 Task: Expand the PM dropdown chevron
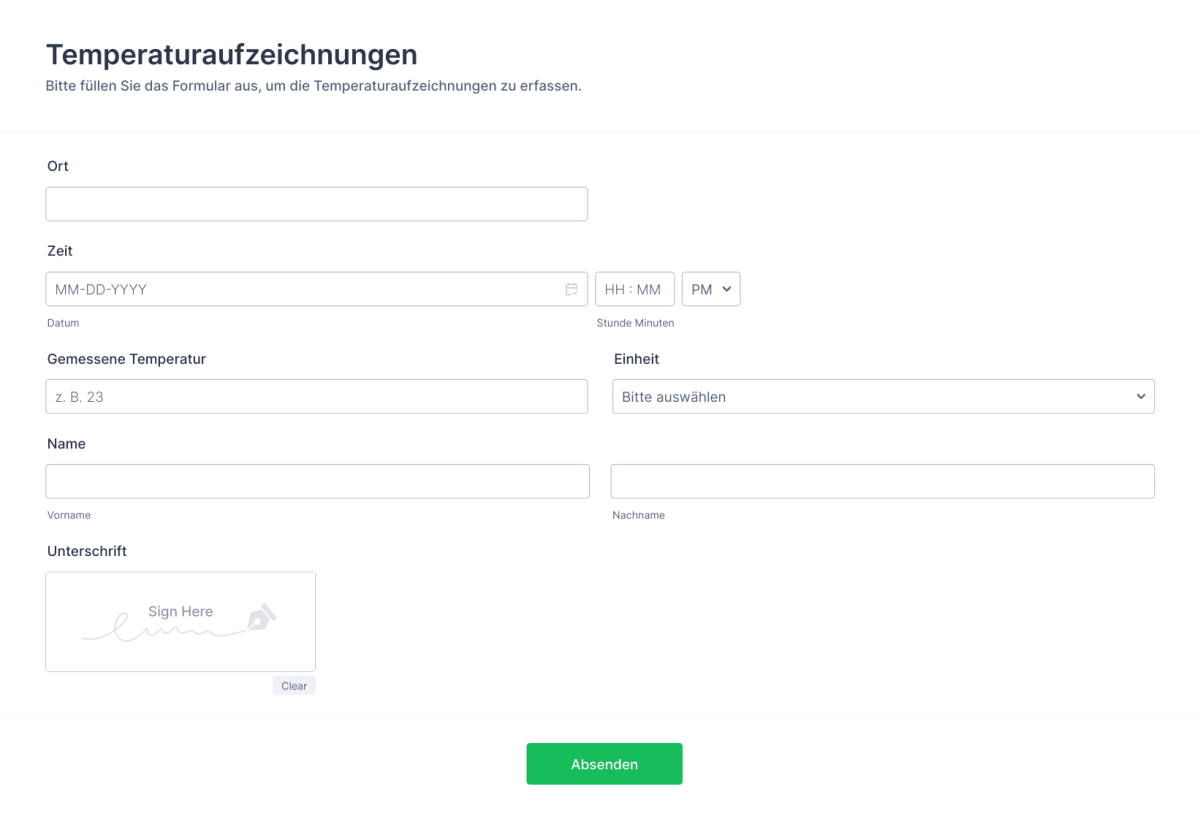pos(725,289)
